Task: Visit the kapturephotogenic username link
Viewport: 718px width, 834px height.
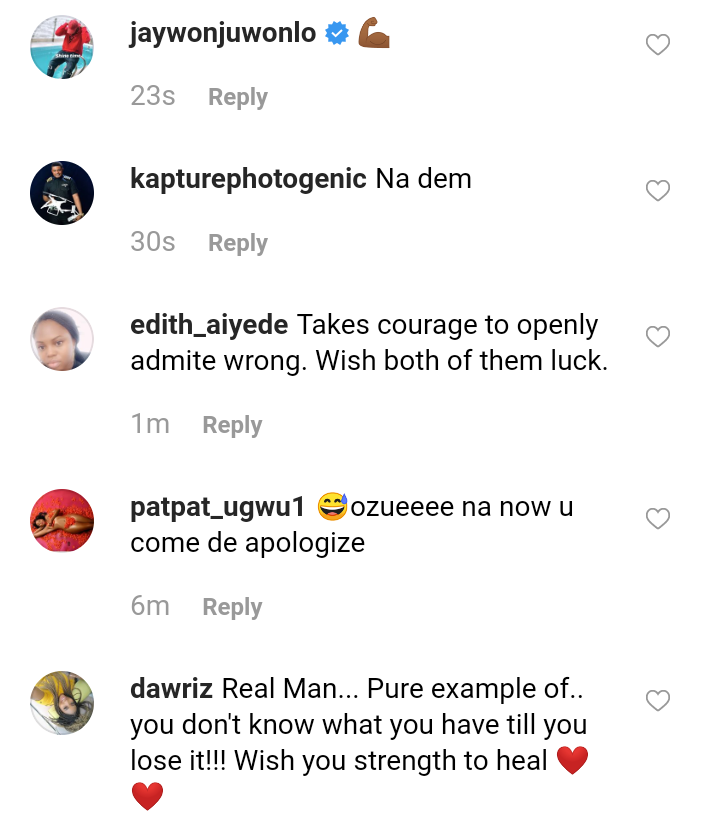Action: (248, 179)
